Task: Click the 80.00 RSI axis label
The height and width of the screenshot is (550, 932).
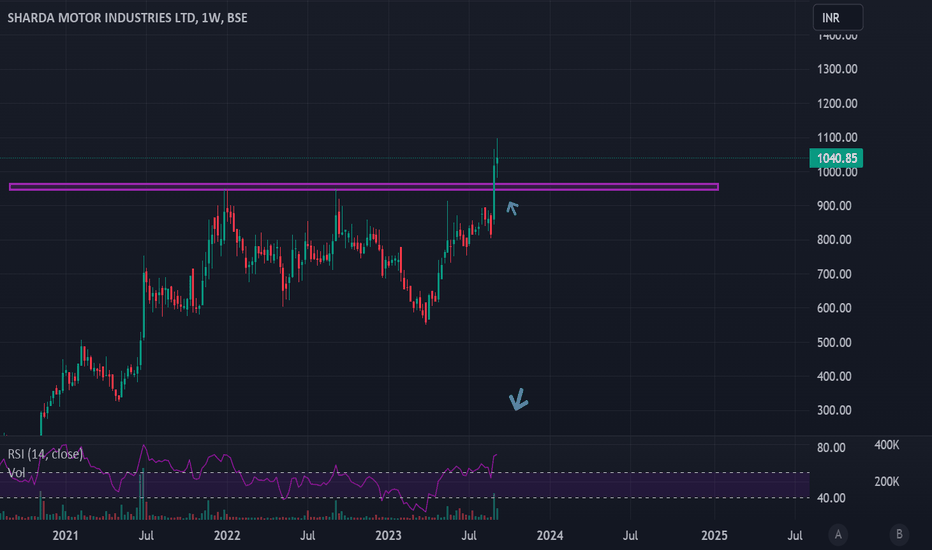Action: (831, 448)
